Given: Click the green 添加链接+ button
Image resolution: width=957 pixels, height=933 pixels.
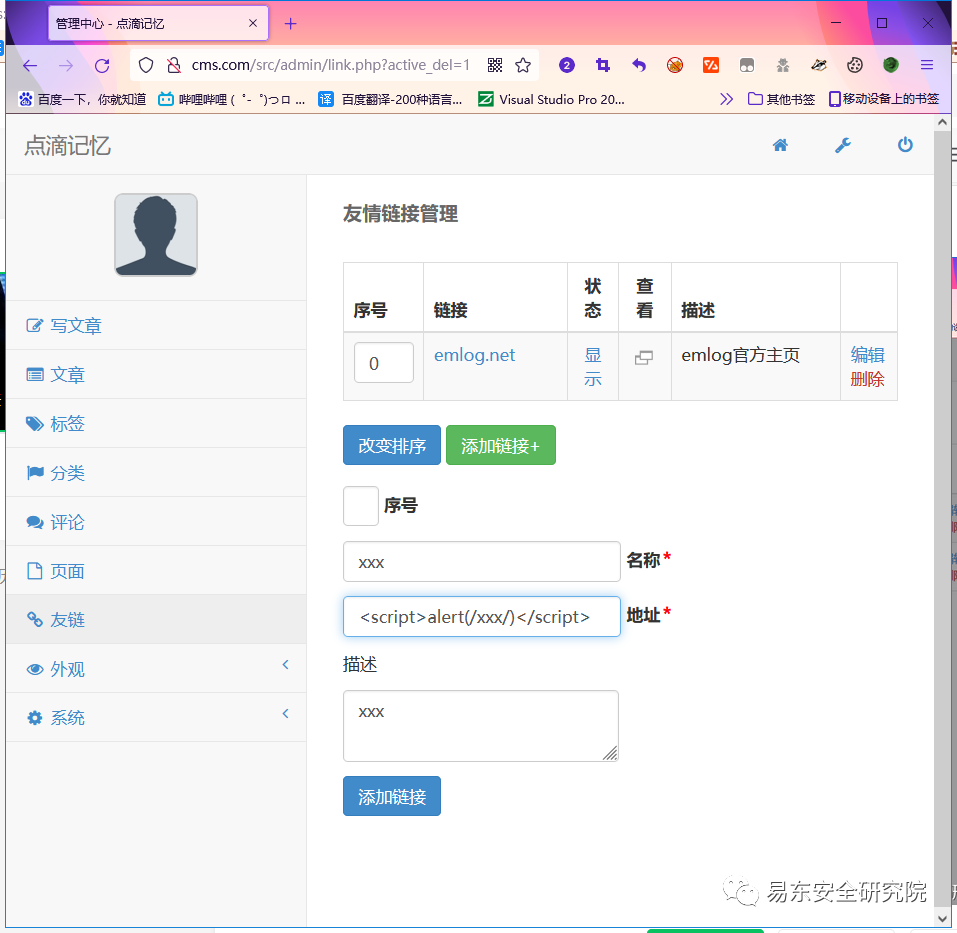Looking at the screenshot, I should pyautogui.click(x=500, y=445).
